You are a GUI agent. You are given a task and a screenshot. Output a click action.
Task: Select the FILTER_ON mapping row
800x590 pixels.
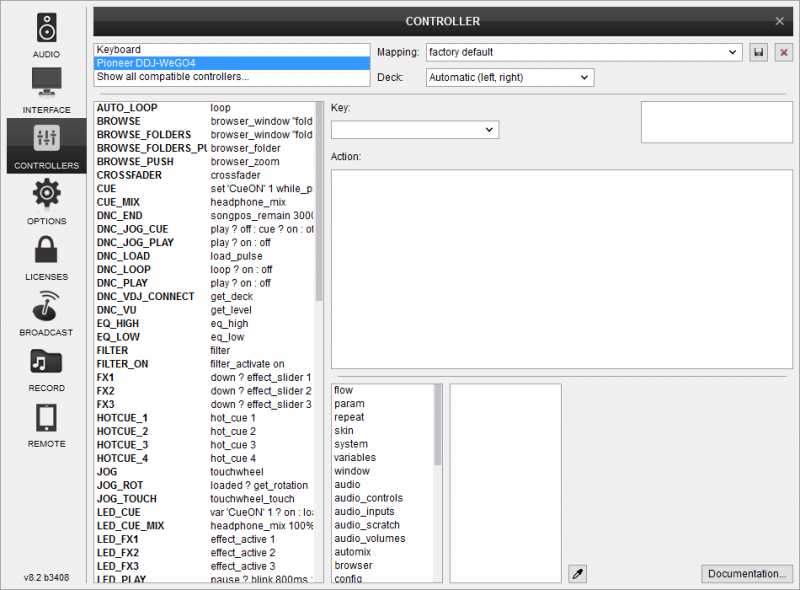(x=205, y=364)
